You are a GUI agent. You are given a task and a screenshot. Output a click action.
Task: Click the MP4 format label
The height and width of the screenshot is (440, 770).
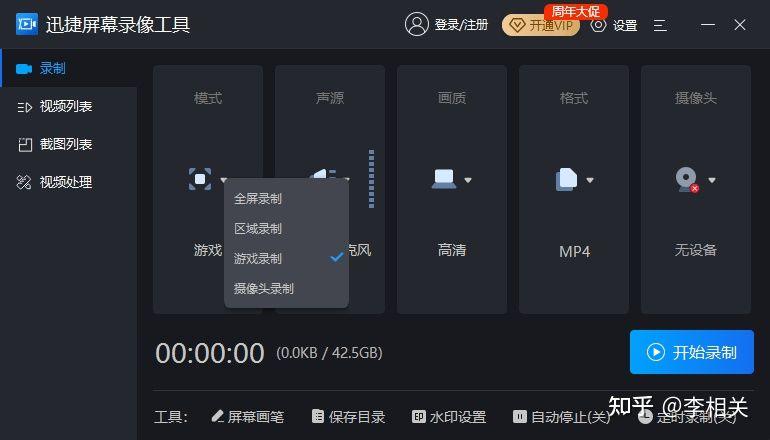pos(574,251)
